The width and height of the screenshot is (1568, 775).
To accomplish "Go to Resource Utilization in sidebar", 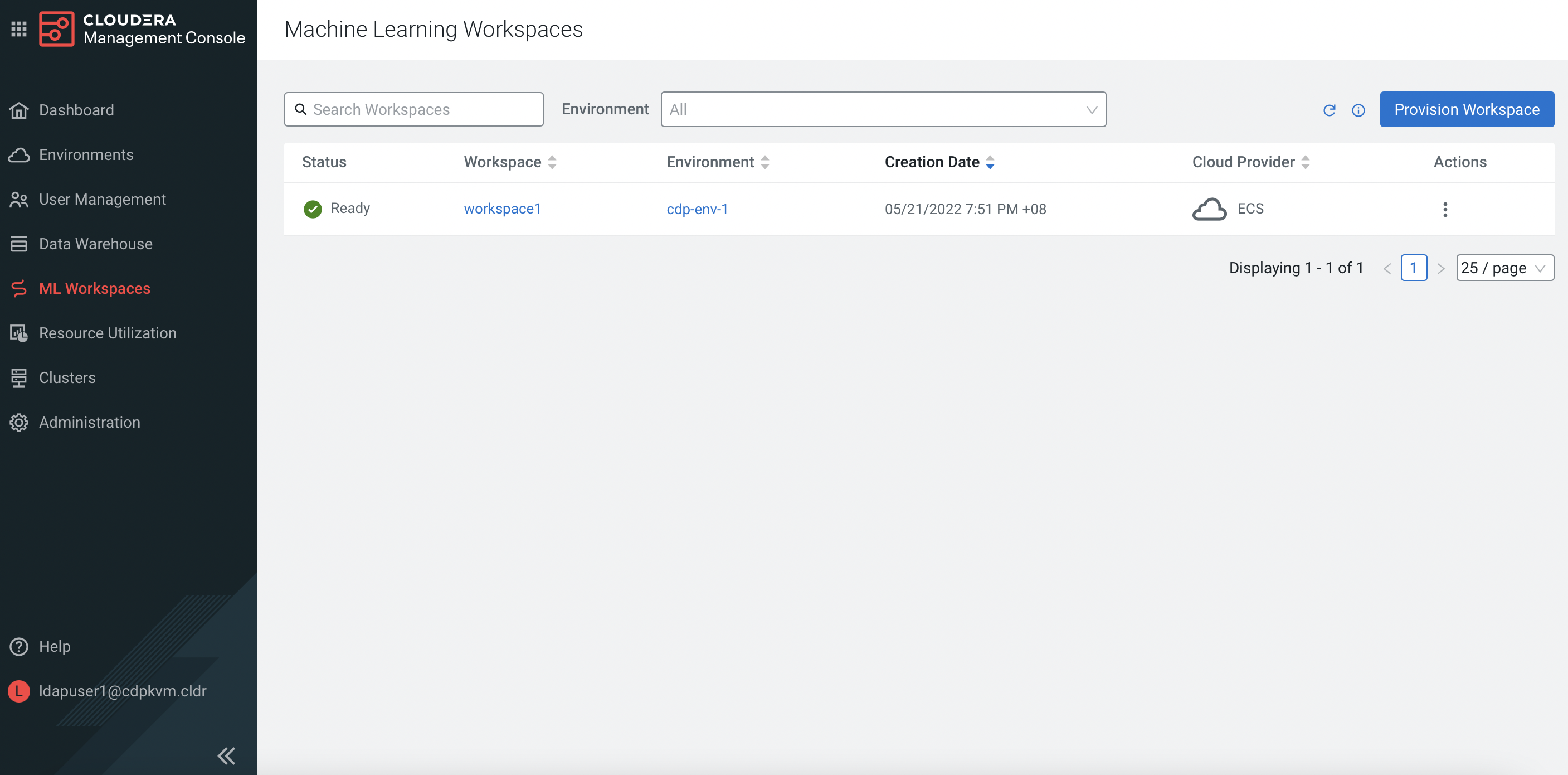I will (107, 333).
